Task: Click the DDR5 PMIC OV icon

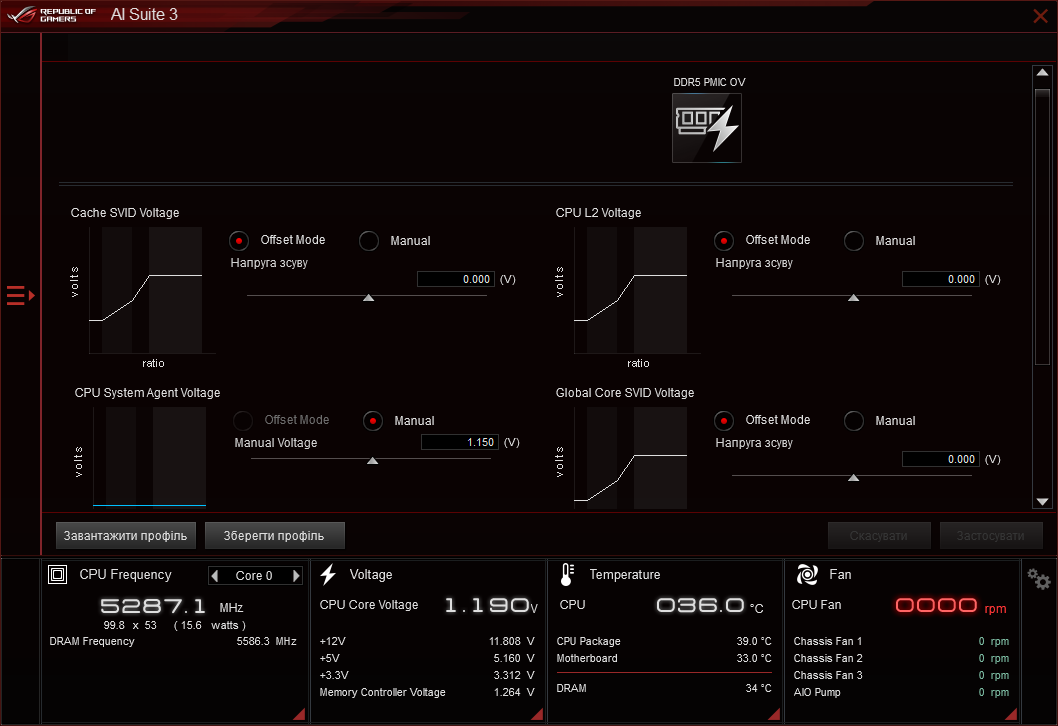Action: click(x=707, y=128)
